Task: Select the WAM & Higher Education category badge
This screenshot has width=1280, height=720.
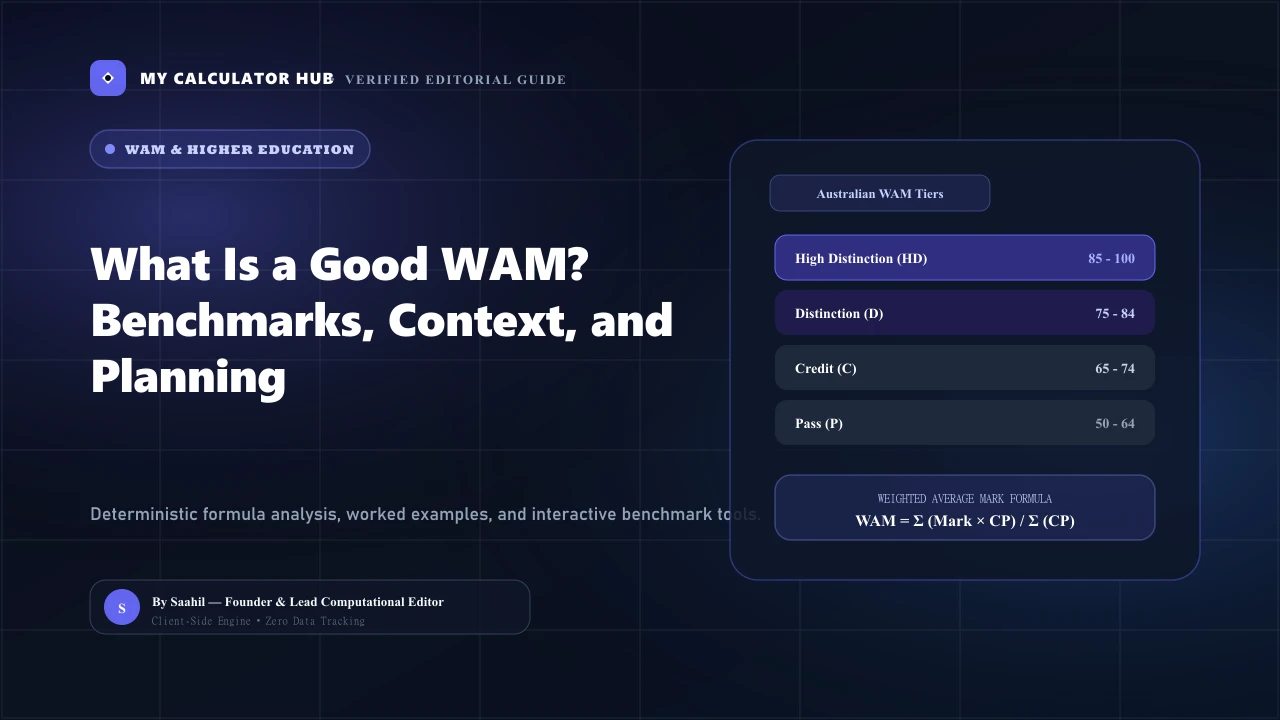Action: tap(230, 149)
